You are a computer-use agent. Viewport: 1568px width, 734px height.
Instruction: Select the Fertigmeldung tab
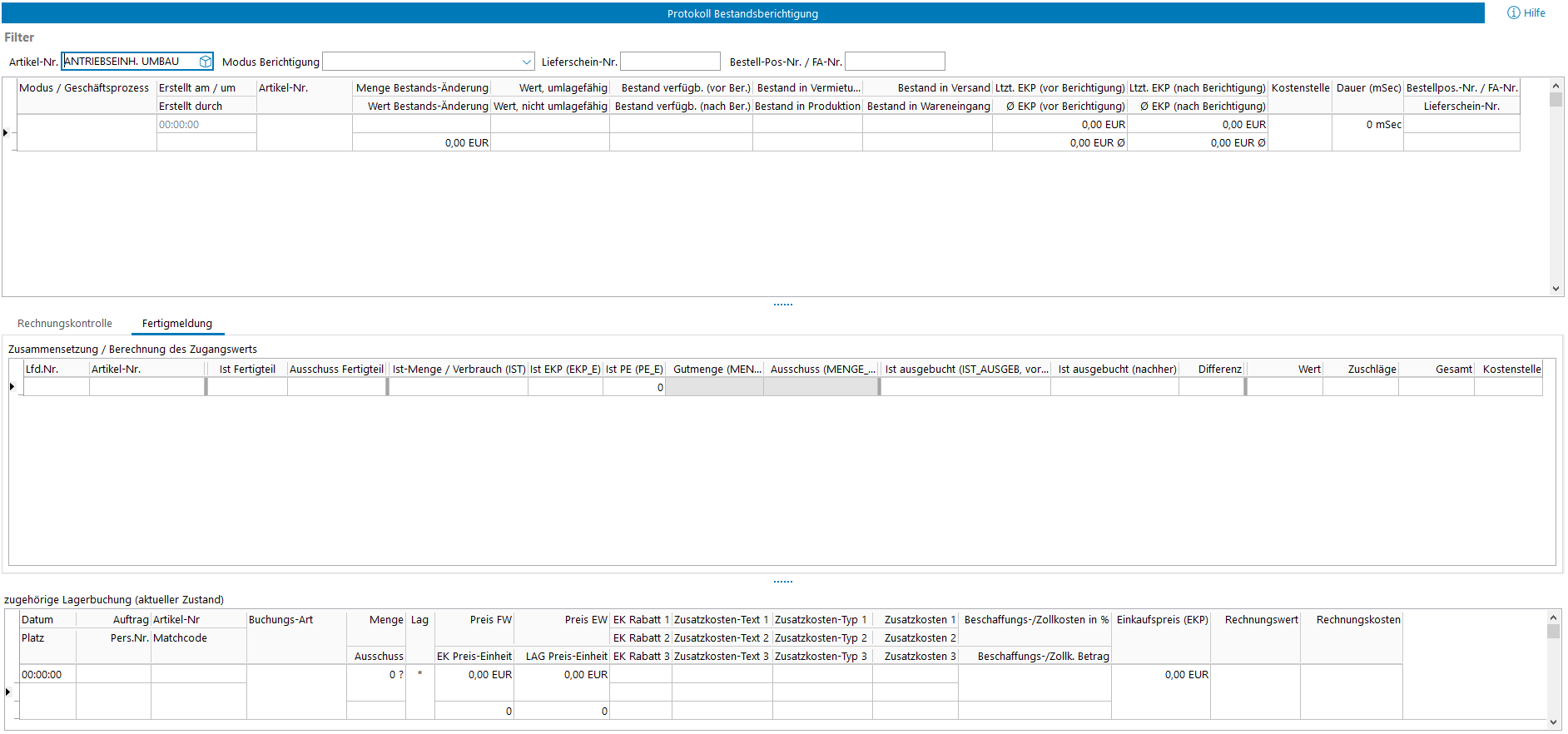(177, 324)
